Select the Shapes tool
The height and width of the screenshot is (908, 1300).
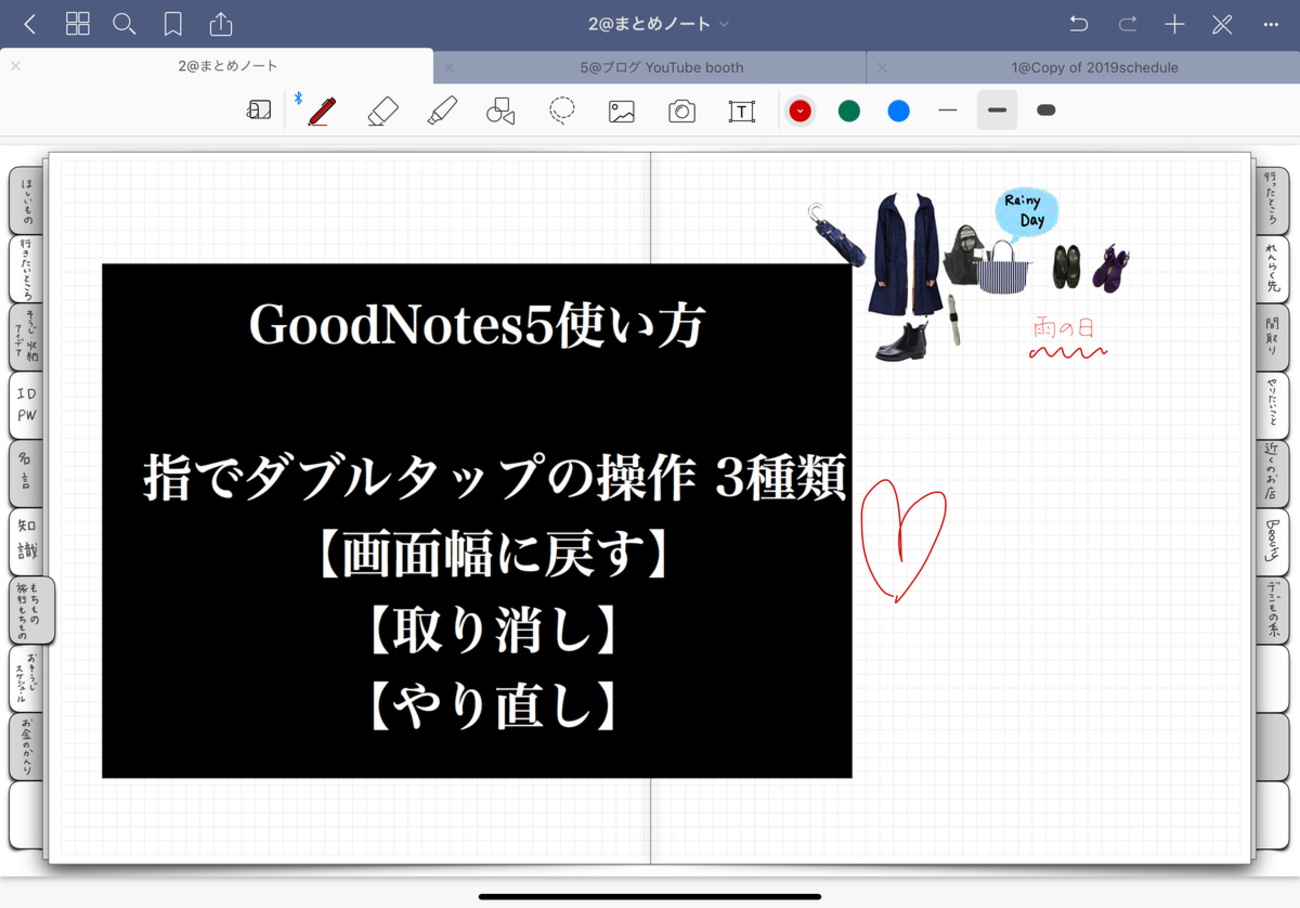pos(501,111)
